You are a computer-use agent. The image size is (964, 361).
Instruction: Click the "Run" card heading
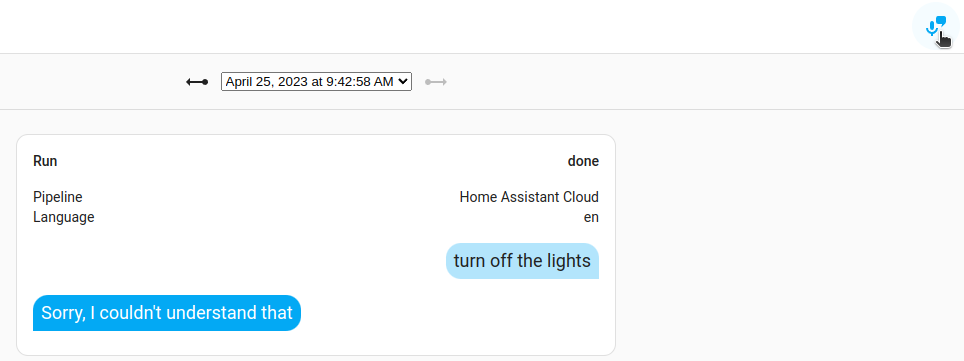point(45,161)
